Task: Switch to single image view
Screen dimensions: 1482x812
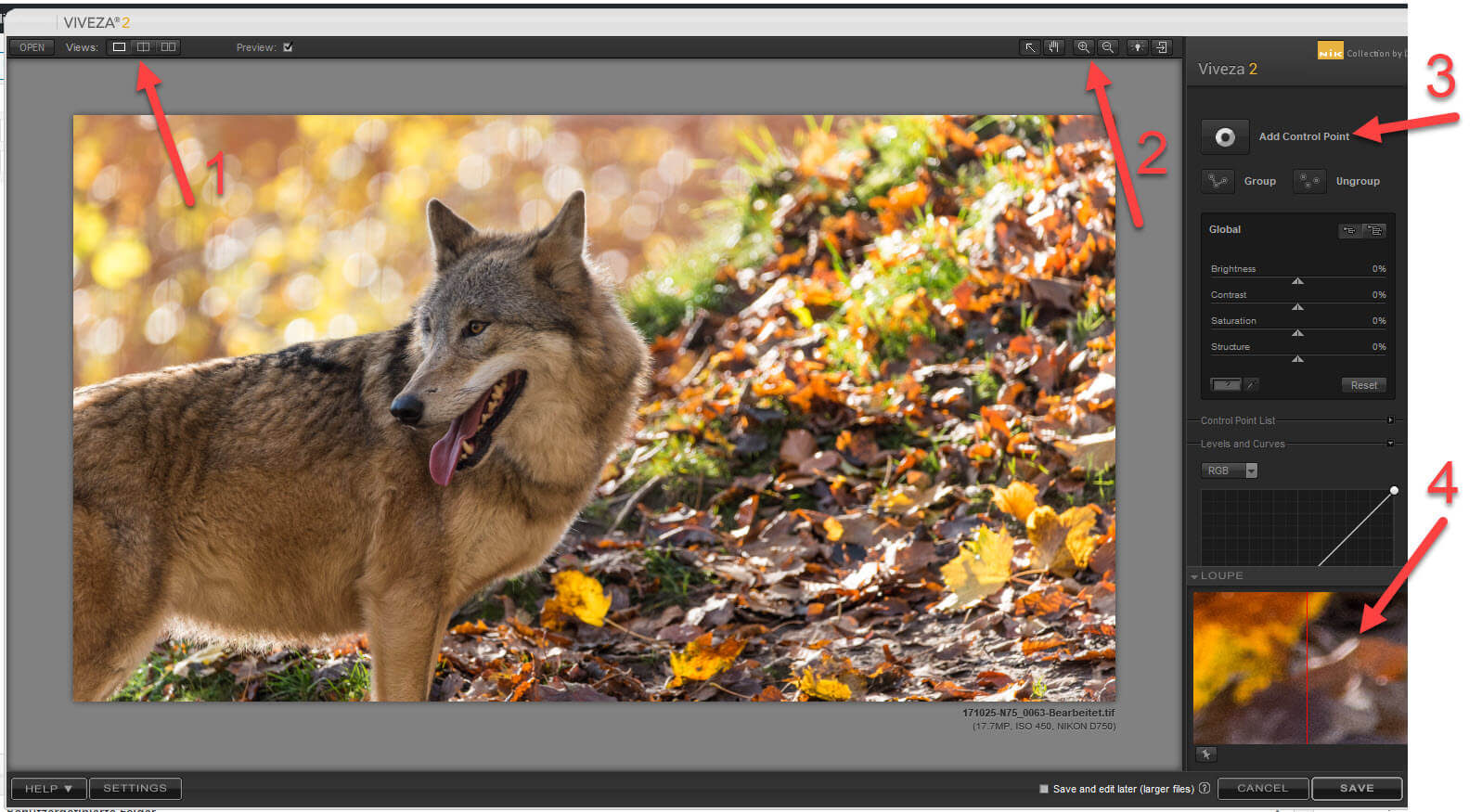Action: pyautogui.click(x=119, y=47)
